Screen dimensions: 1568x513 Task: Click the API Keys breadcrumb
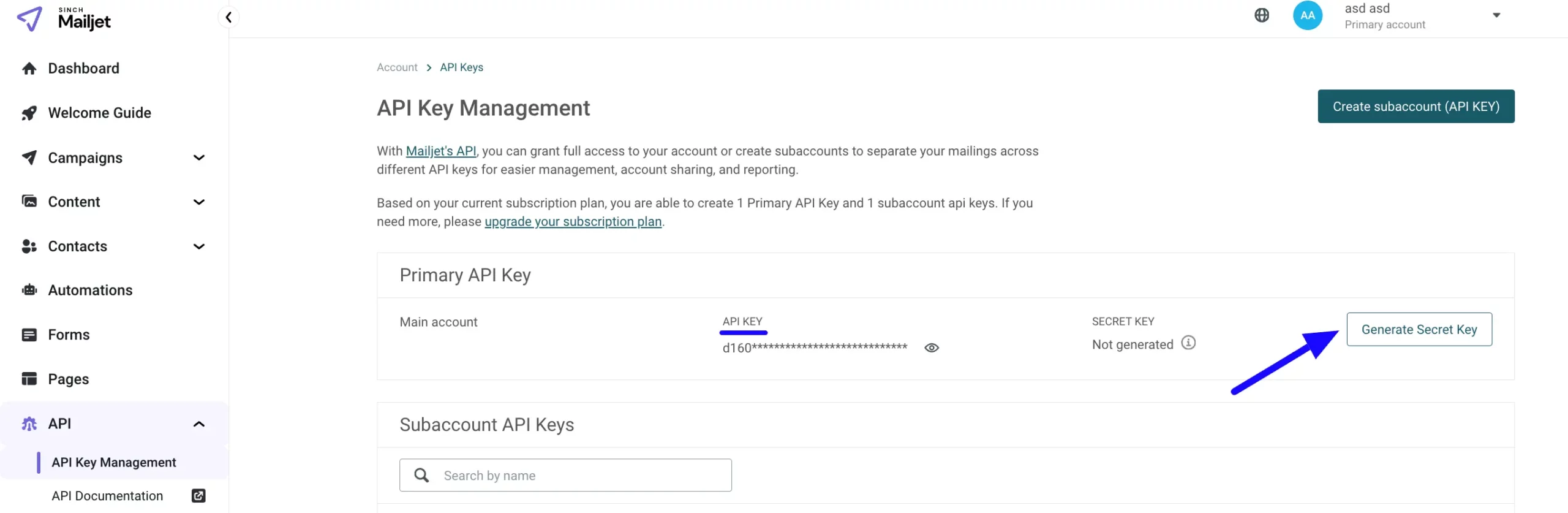click(x=461, y=67)
